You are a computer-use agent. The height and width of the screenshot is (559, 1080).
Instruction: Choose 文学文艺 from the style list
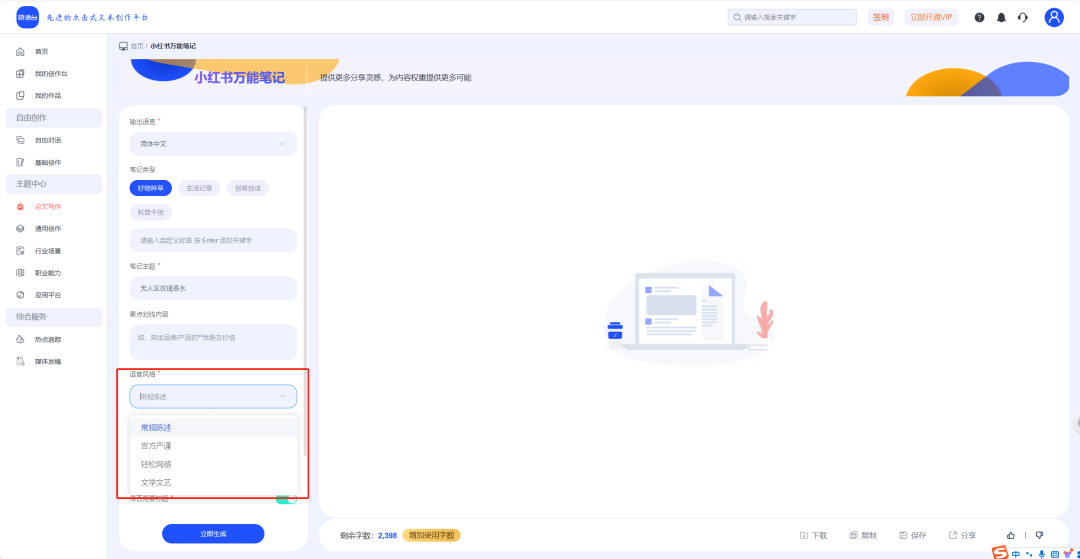tap(214, 483)
